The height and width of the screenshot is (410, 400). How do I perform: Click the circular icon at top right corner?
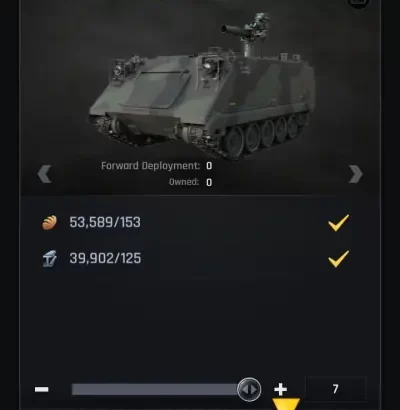pyautogui.click(x=359, y=3)
